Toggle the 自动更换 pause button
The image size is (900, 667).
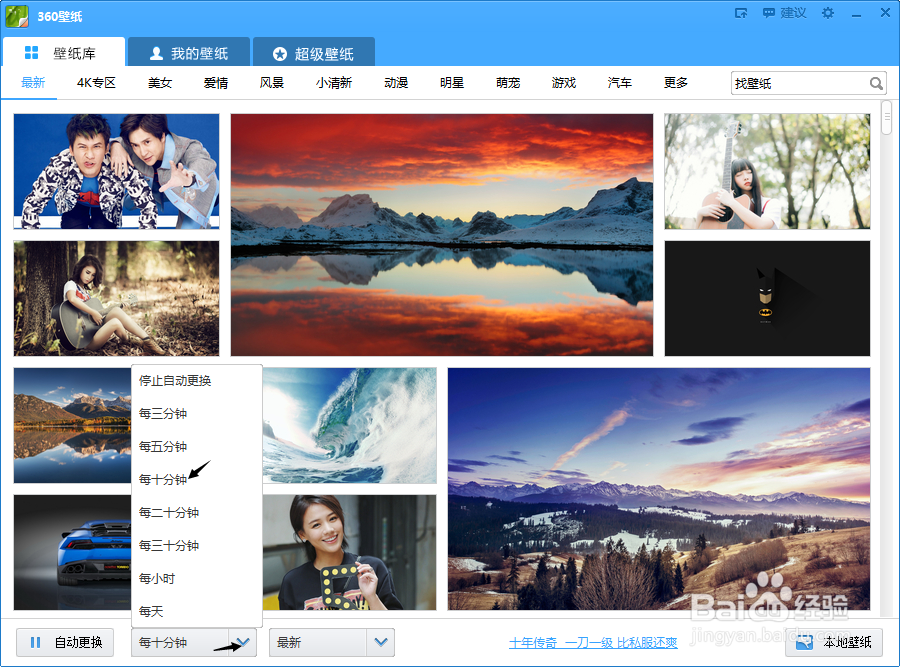pos(65,642)
